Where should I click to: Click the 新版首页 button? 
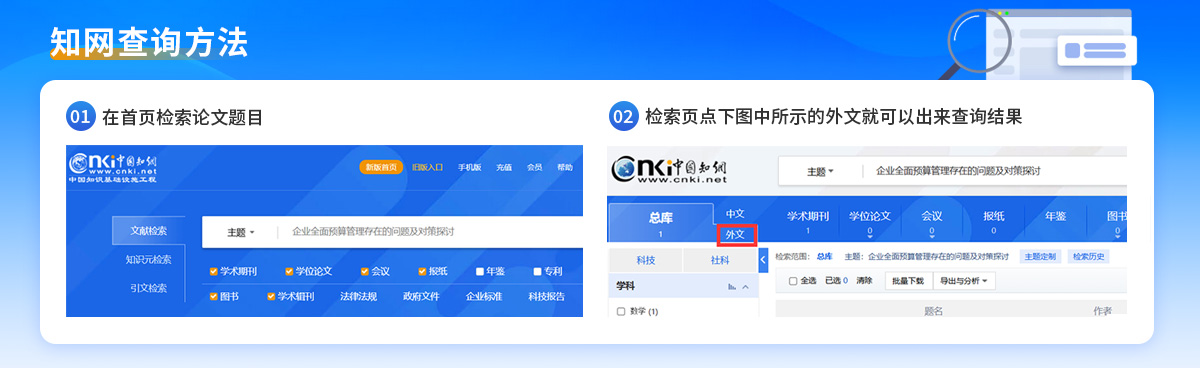coord(381,167)
